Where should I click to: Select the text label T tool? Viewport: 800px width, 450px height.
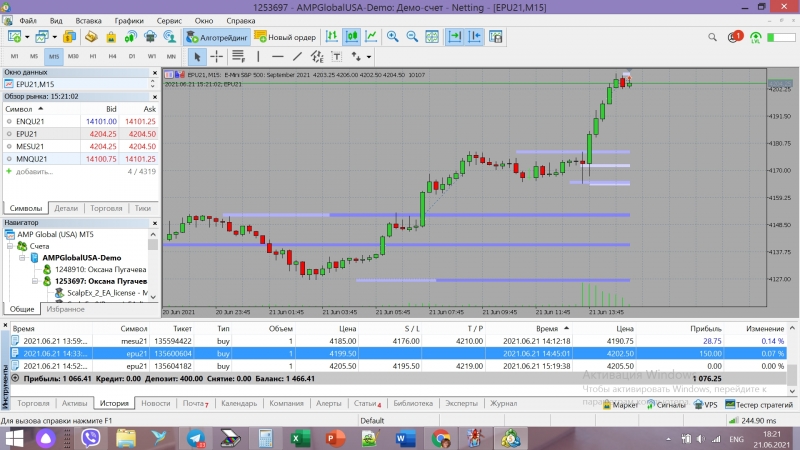coord(336,57)
